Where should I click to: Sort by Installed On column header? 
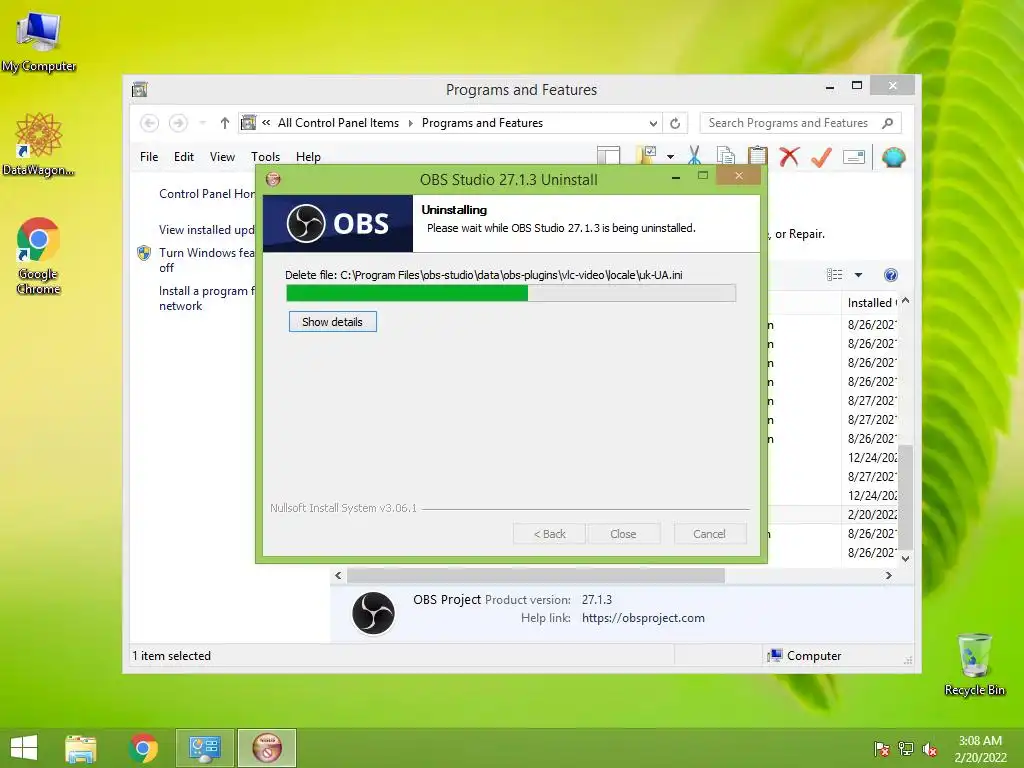point(869,303)
